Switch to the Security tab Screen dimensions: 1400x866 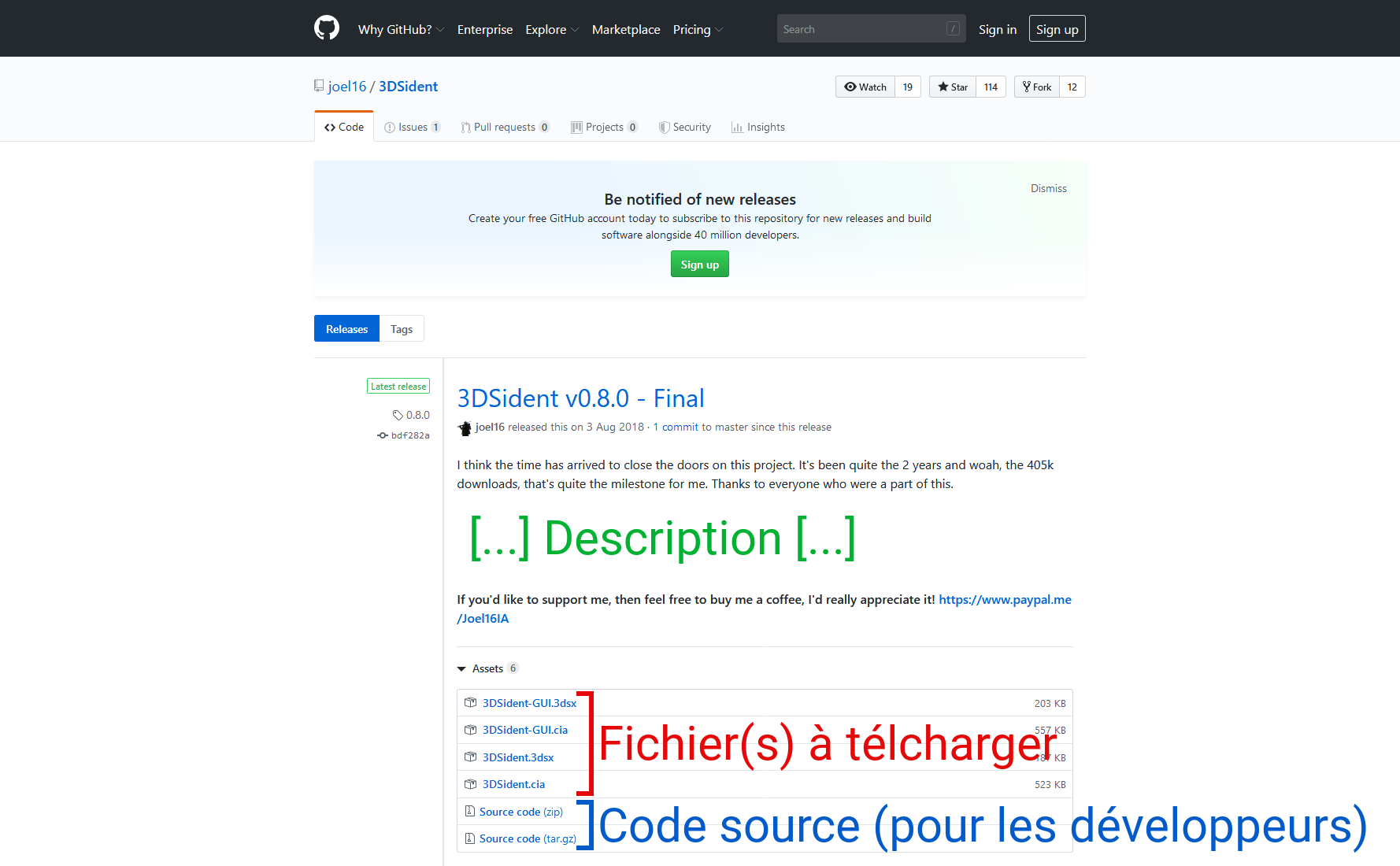(685, 127)
